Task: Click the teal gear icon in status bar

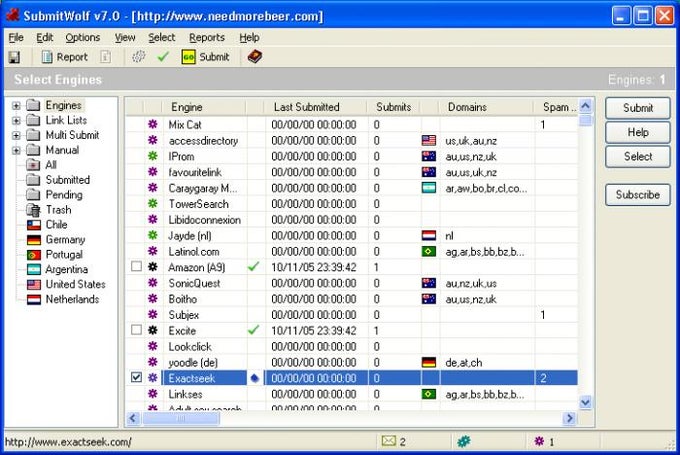Action: (x=464, y=442)
